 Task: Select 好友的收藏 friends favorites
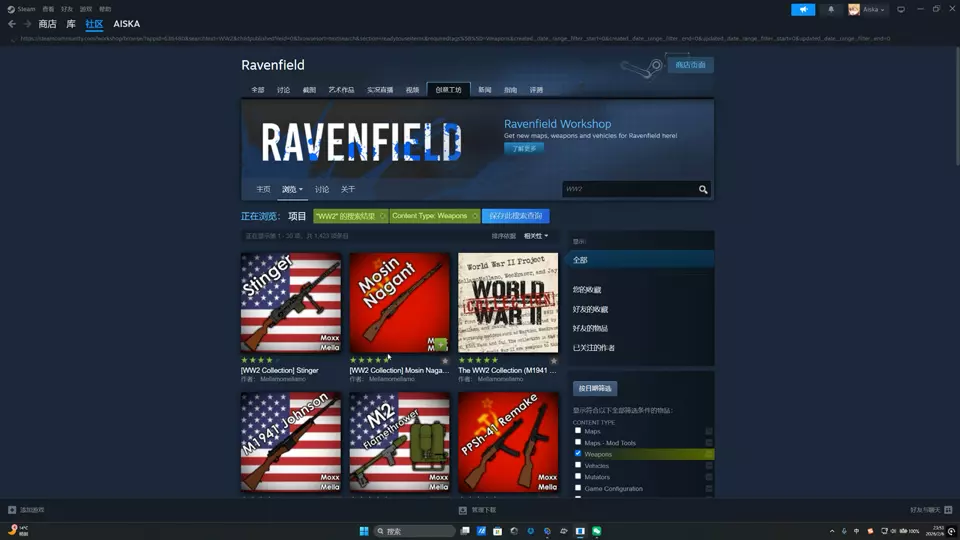click(590, 309)
